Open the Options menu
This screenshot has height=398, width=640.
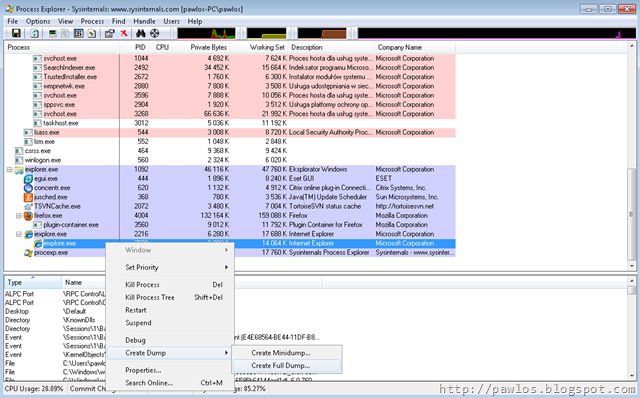pyautogui.click(x=38, y=21)
